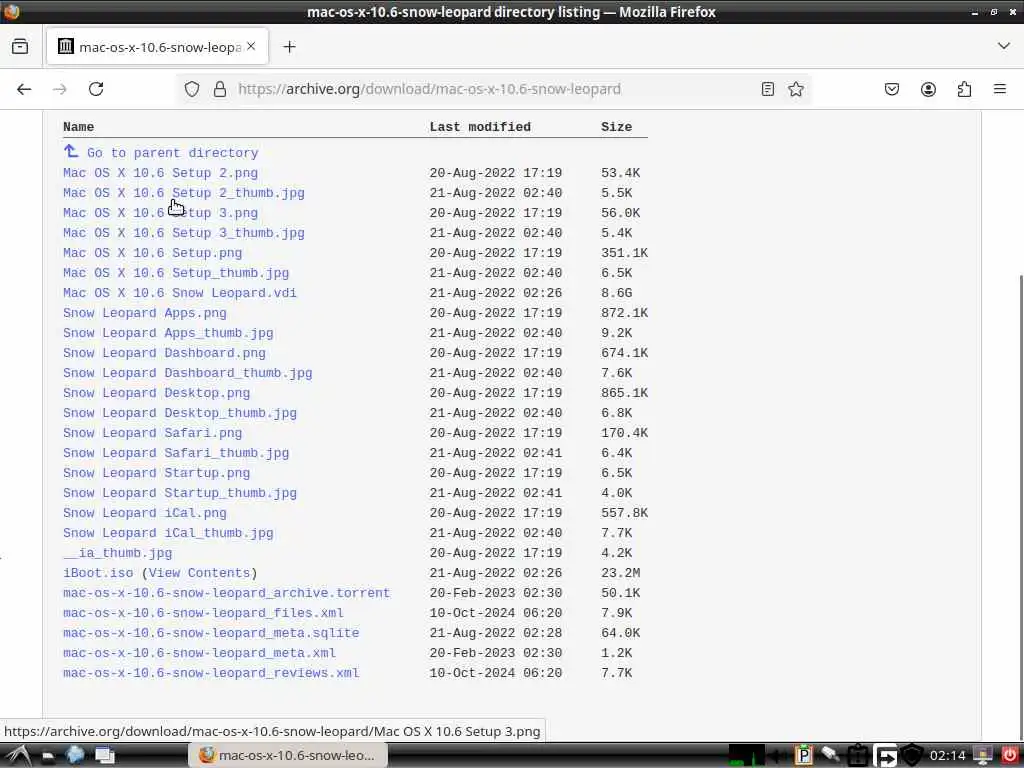This screenshot has width=1024, height=768.
Task: Open Snow Leopard Dashboard_thumb.jpg
Action: point(187,373)
